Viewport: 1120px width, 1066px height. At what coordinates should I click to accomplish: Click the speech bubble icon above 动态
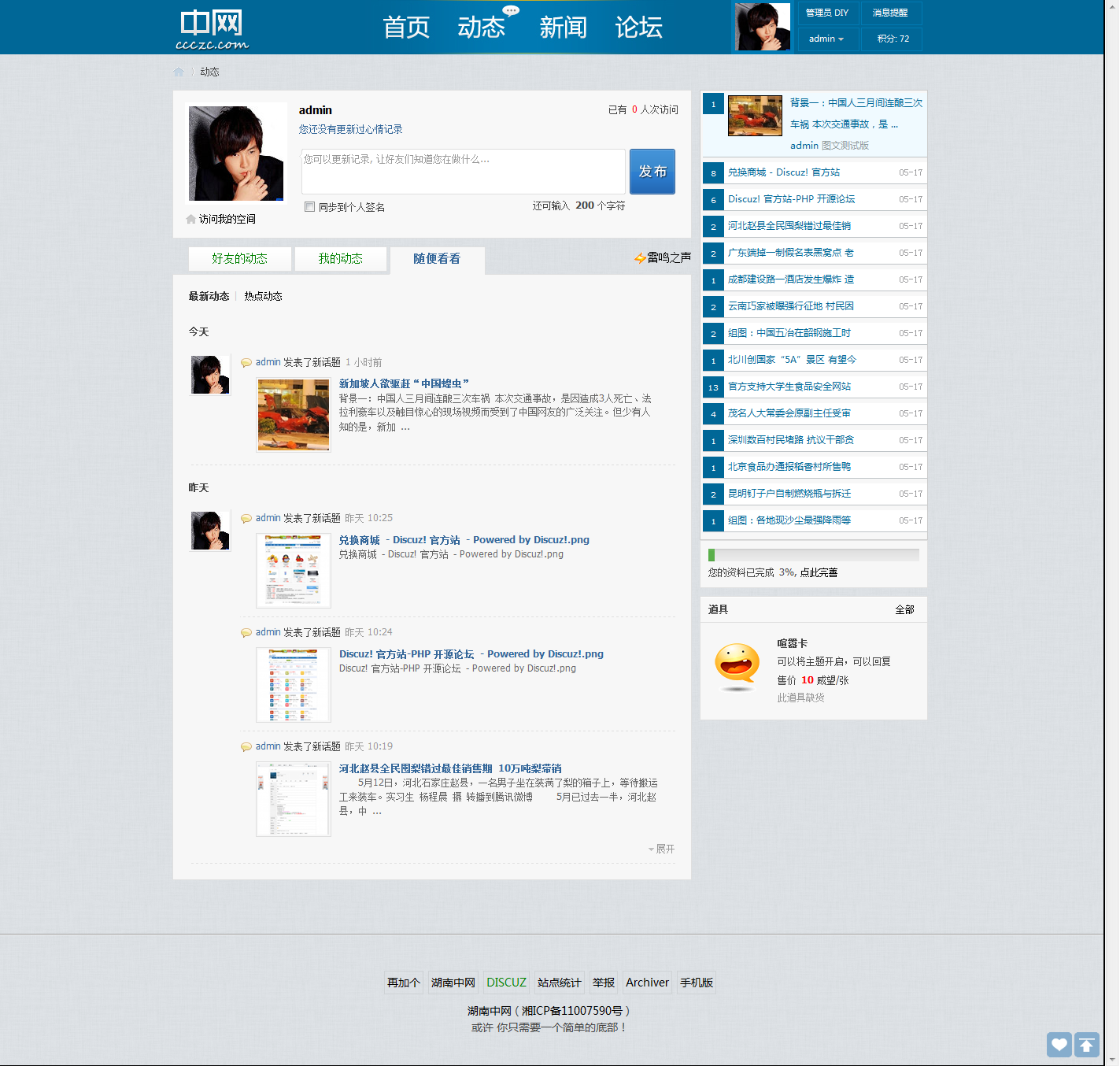click(x=512, y=10)
